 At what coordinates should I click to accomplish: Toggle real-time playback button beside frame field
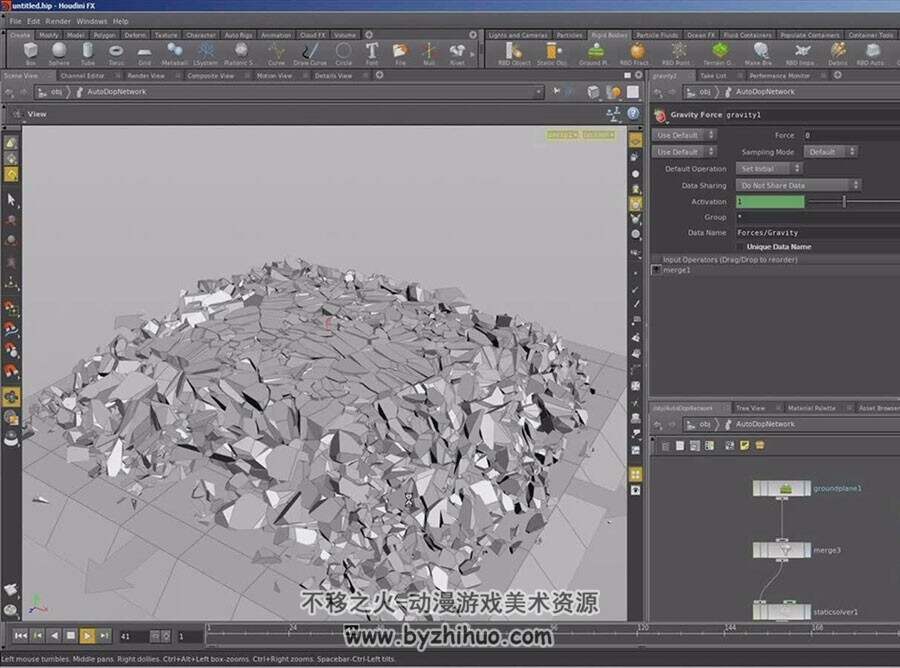click(165, 636)
